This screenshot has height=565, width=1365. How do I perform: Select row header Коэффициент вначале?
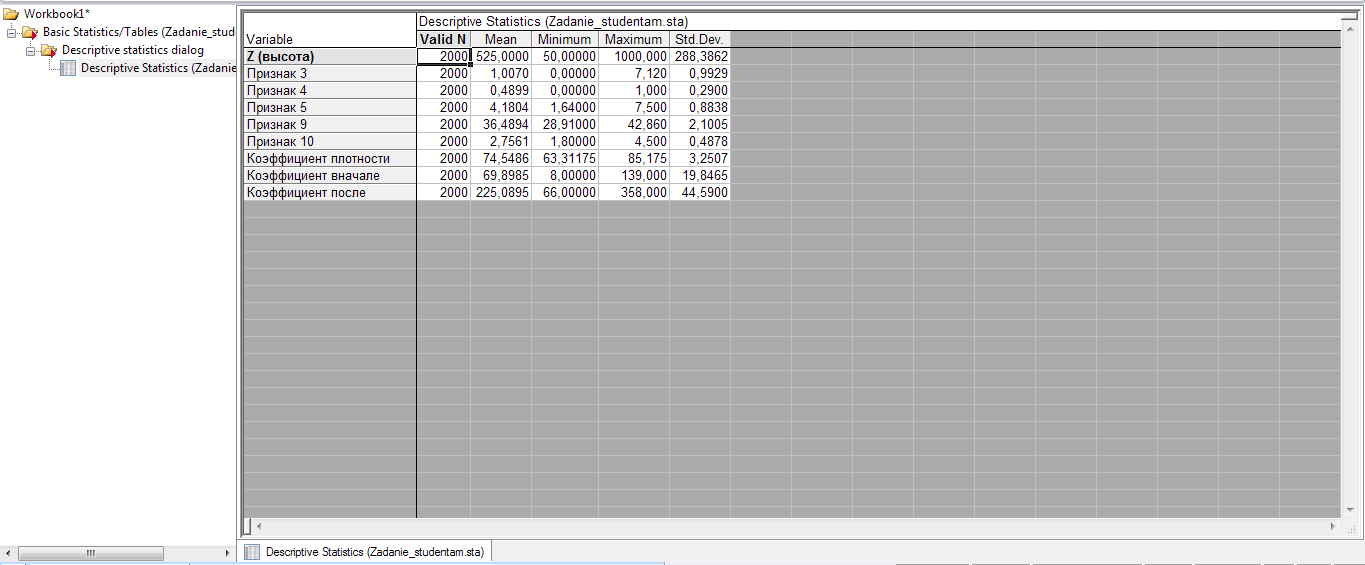330,176
